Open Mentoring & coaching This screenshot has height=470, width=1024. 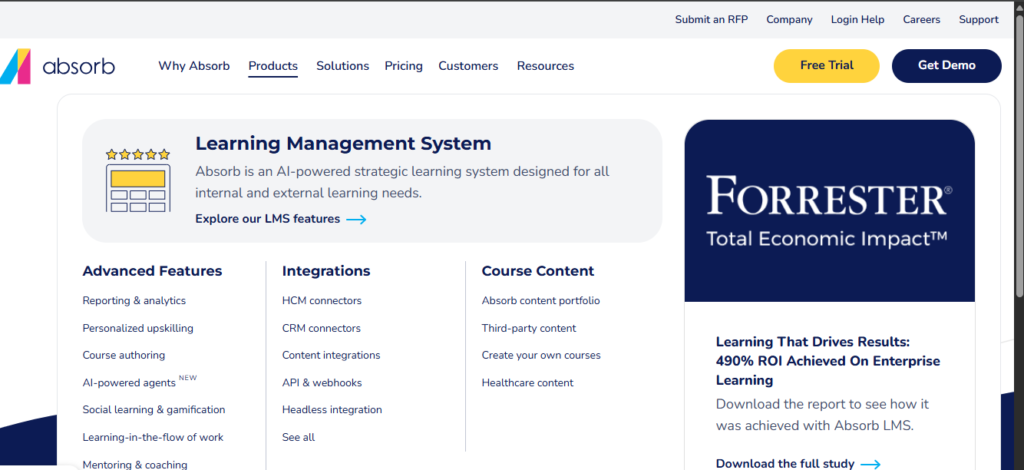135,465
